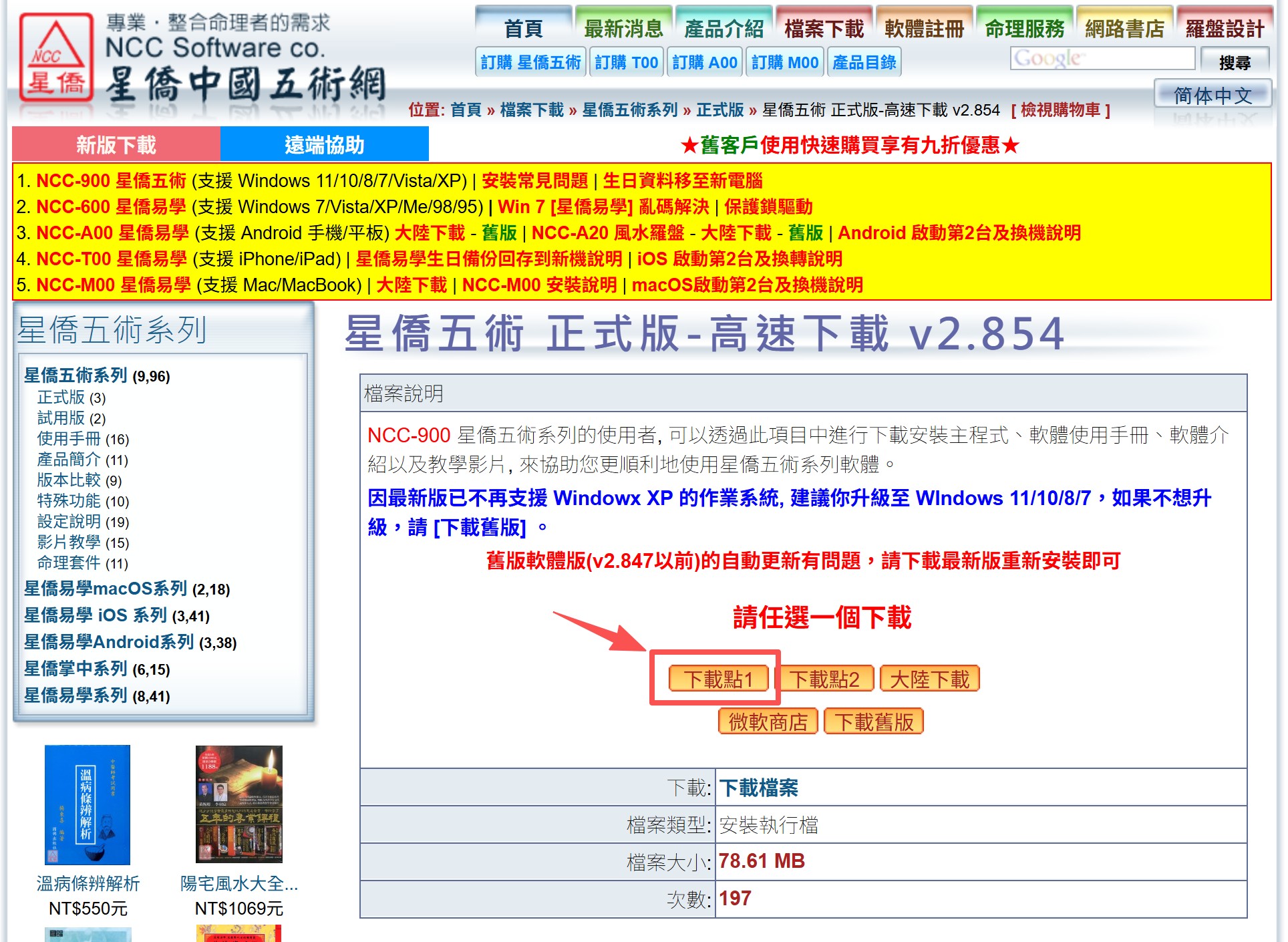
Task: Click the 下載舊版 button
Action: [873, 722]
